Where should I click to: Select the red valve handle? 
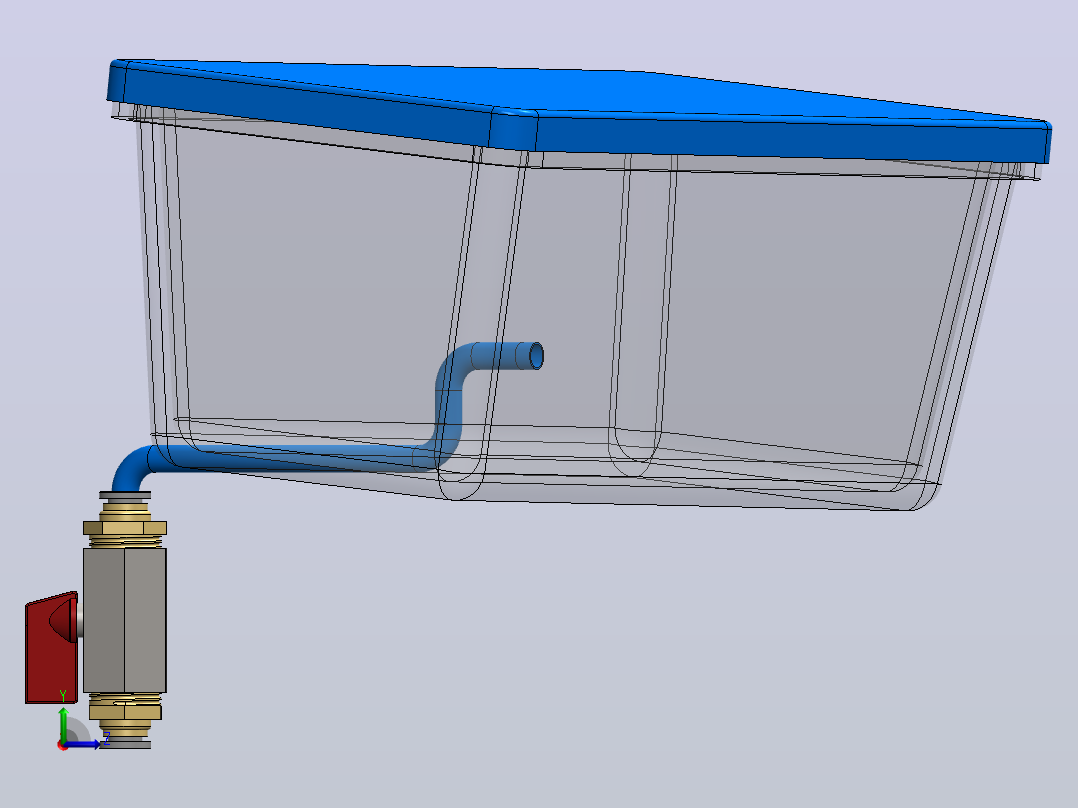pos(52,648)
